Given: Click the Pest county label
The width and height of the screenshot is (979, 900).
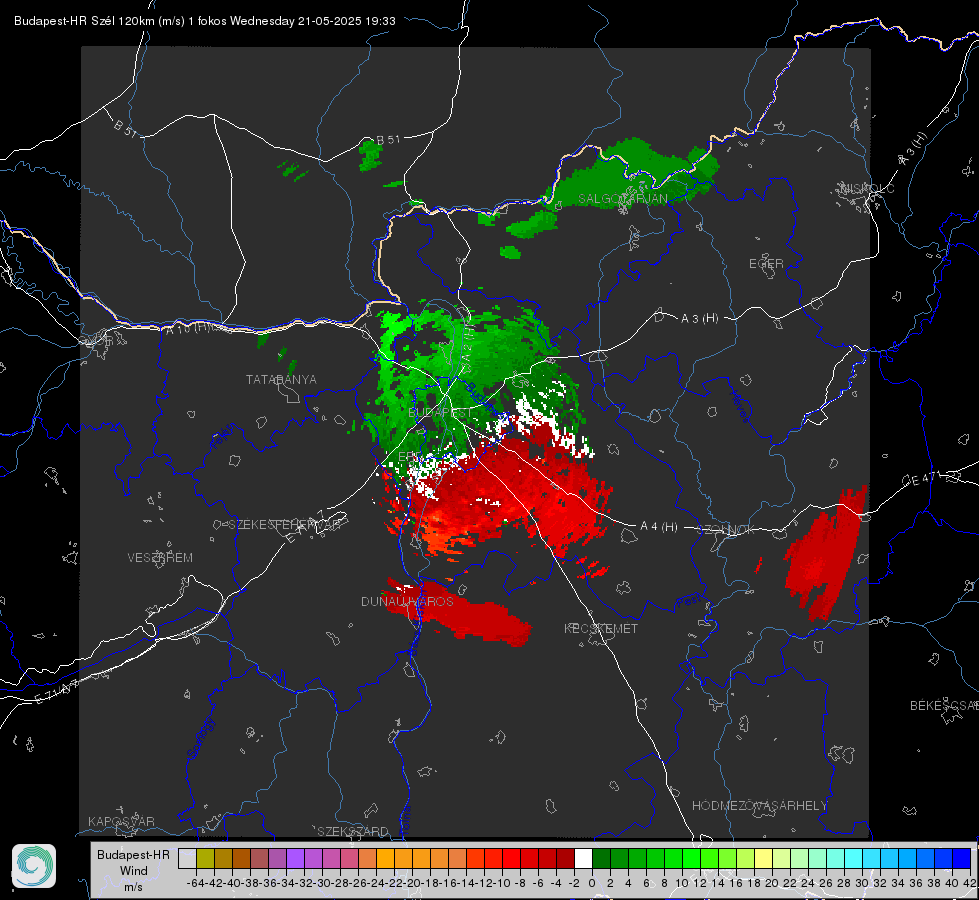Looking at the screenshot, I should pos(687,602).
